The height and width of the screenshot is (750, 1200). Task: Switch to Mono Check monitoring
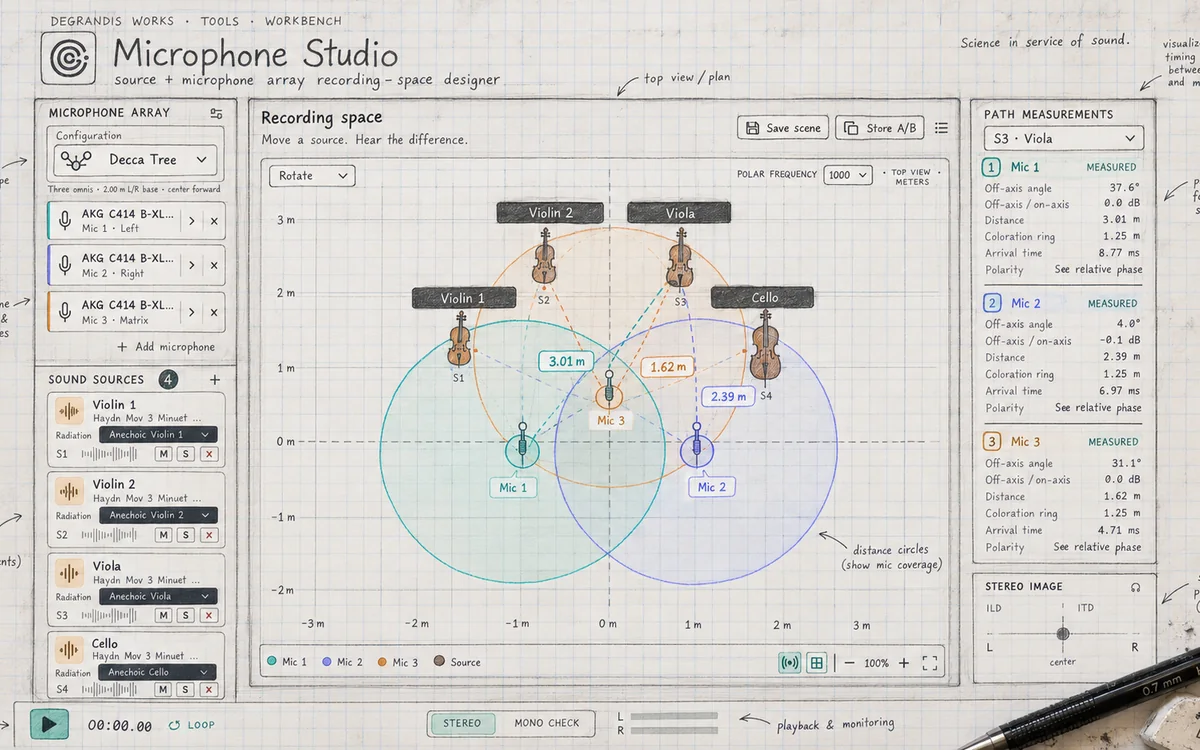click(547, 723)
